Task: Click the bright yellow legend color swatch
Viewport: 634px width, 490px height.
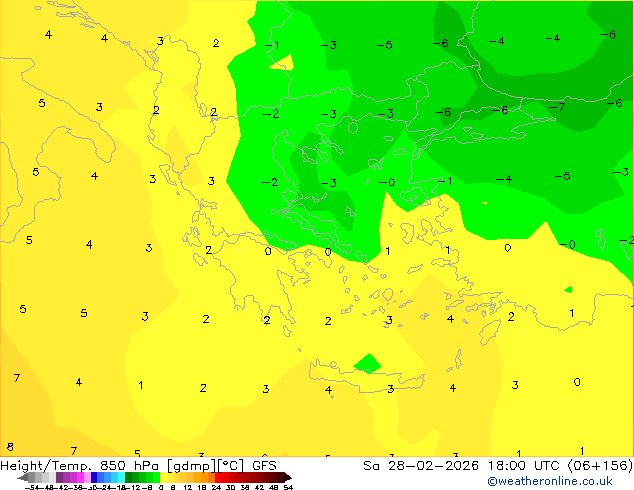Action: point(163,477)
